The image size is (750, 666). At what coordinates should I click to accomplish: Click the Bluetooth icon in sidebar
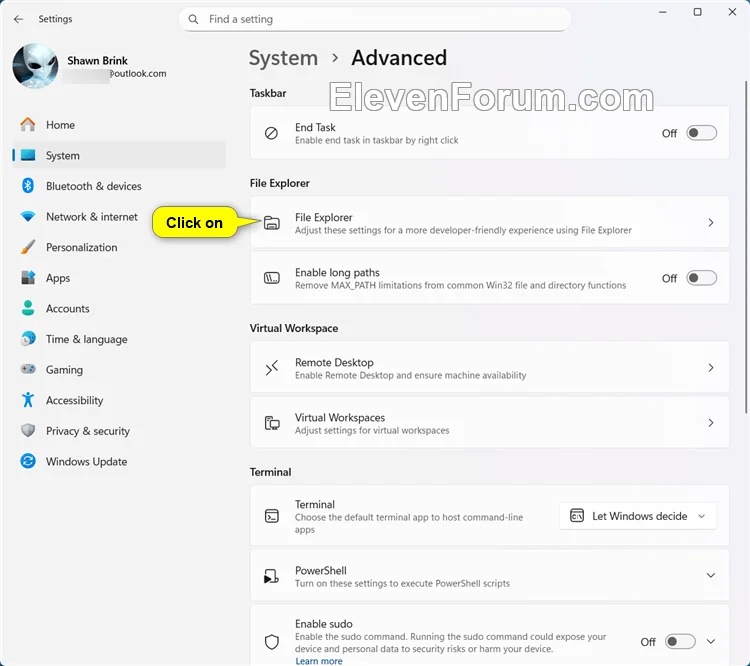pos(28,186)
